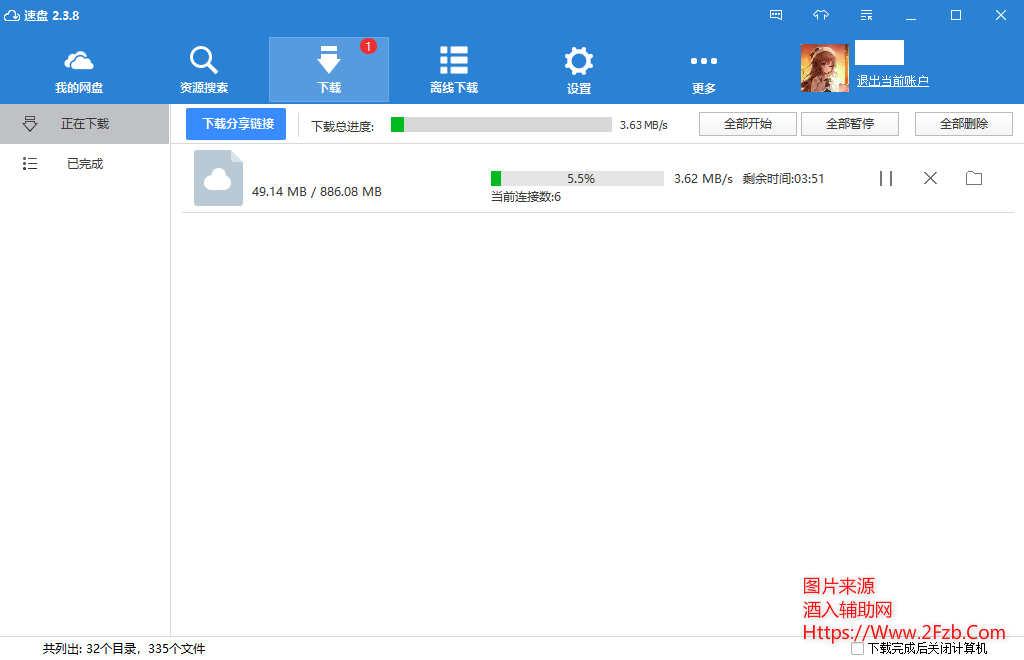Open 设置 settings

click(x=579, y=67)
